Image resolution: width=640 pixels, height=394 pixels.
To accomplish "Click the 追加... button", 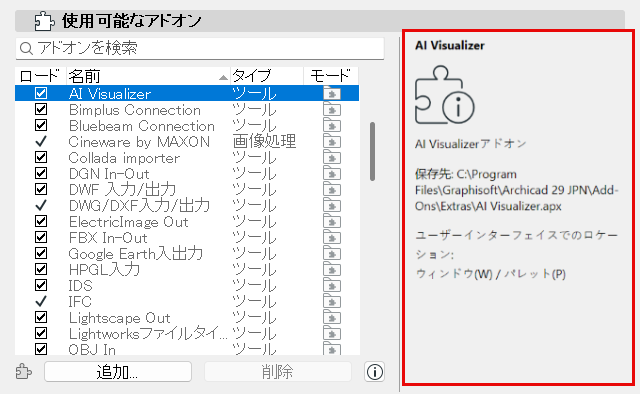I will pos(118,372).
